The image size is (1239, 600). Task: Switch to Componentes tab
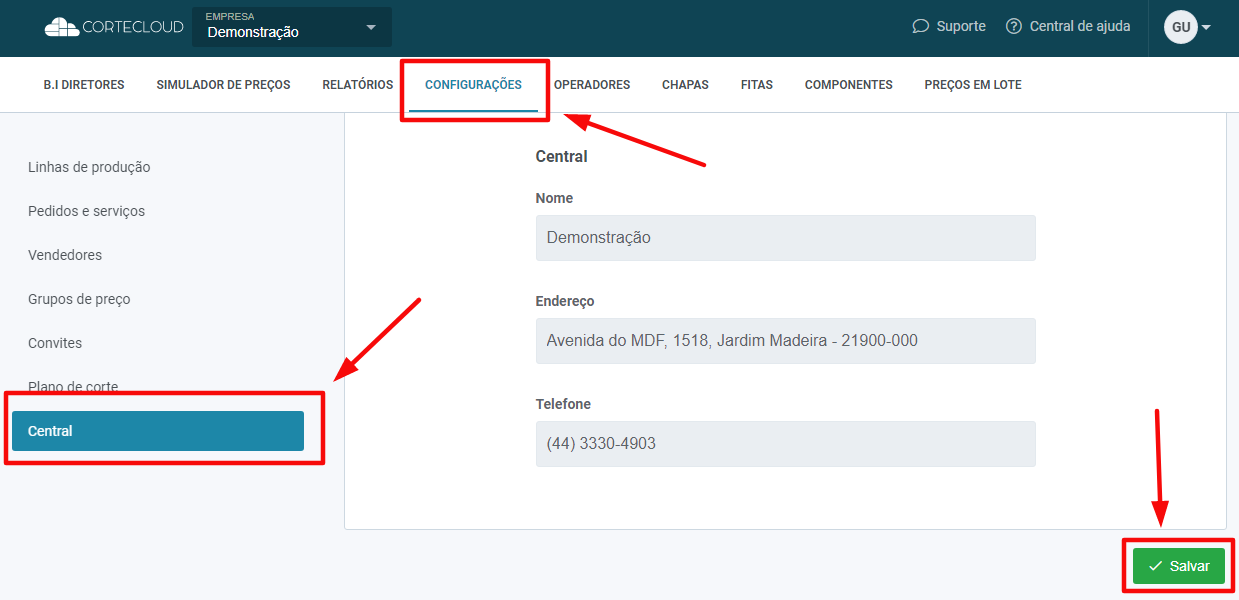tap(848, 85)
